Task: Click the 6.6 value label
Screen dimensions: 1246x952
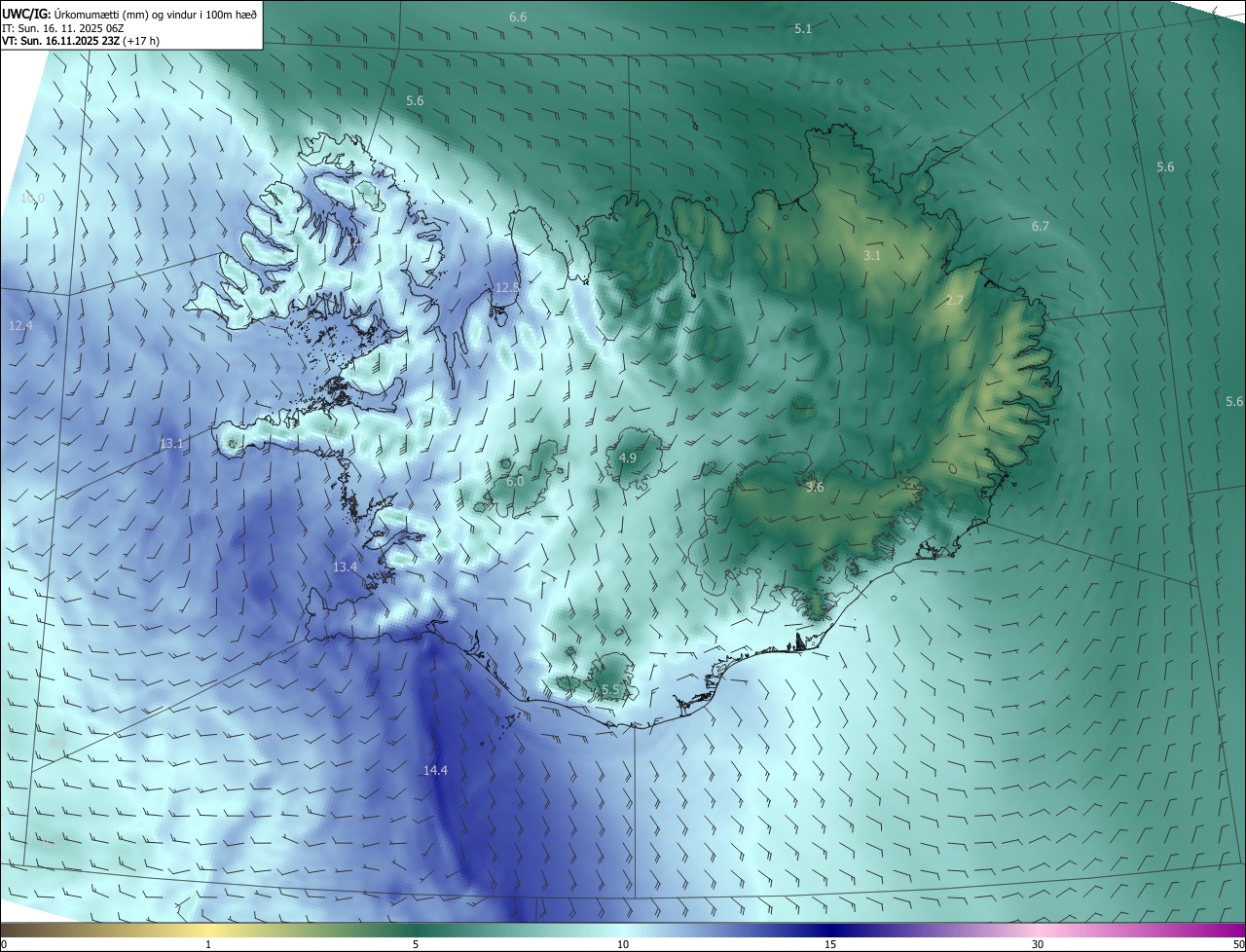Action: (518, 18)
